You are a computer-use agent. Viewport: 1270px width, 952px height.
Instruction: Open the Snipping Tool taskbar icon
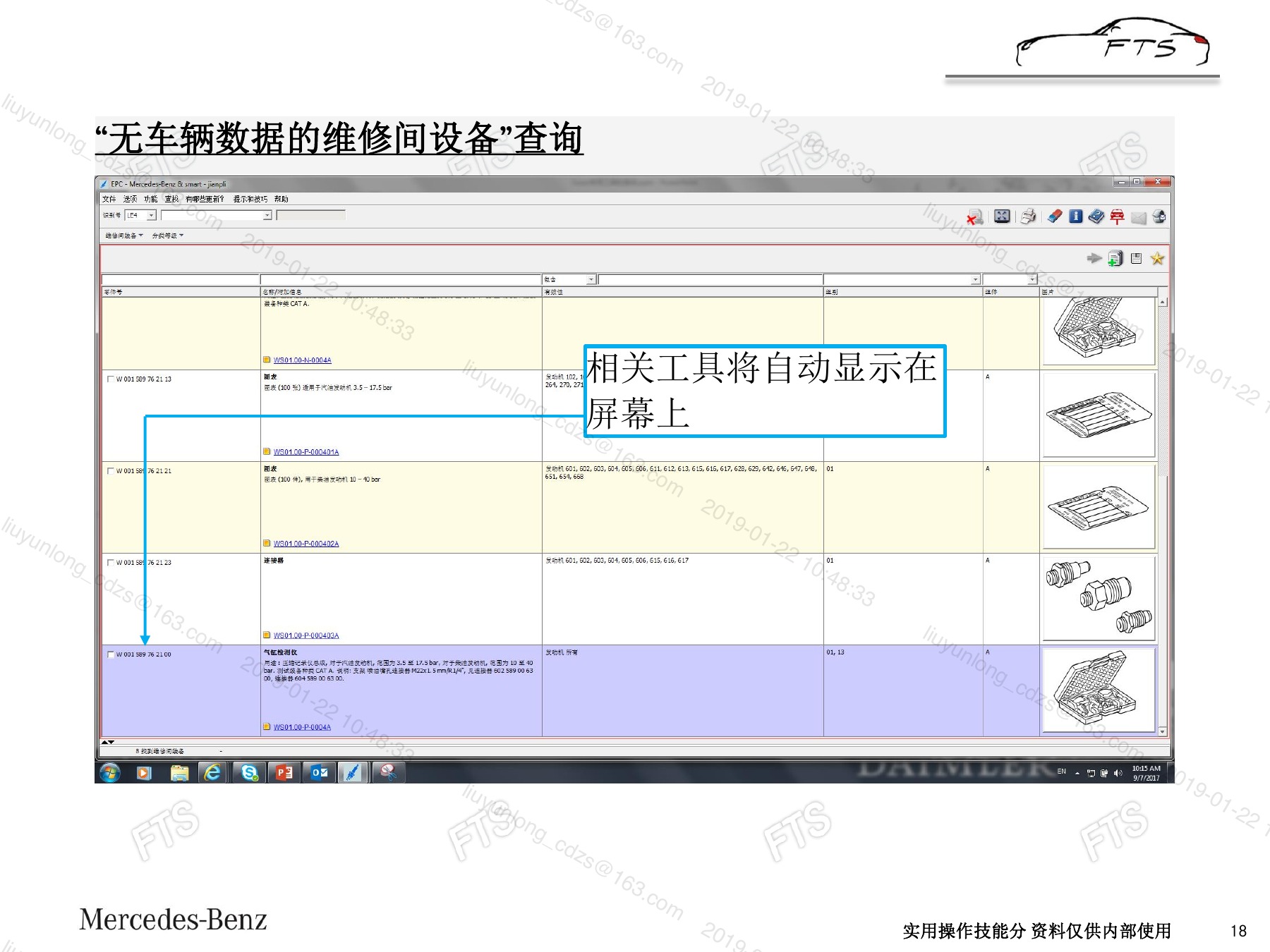pyautogui.click(x=387, y=773)
